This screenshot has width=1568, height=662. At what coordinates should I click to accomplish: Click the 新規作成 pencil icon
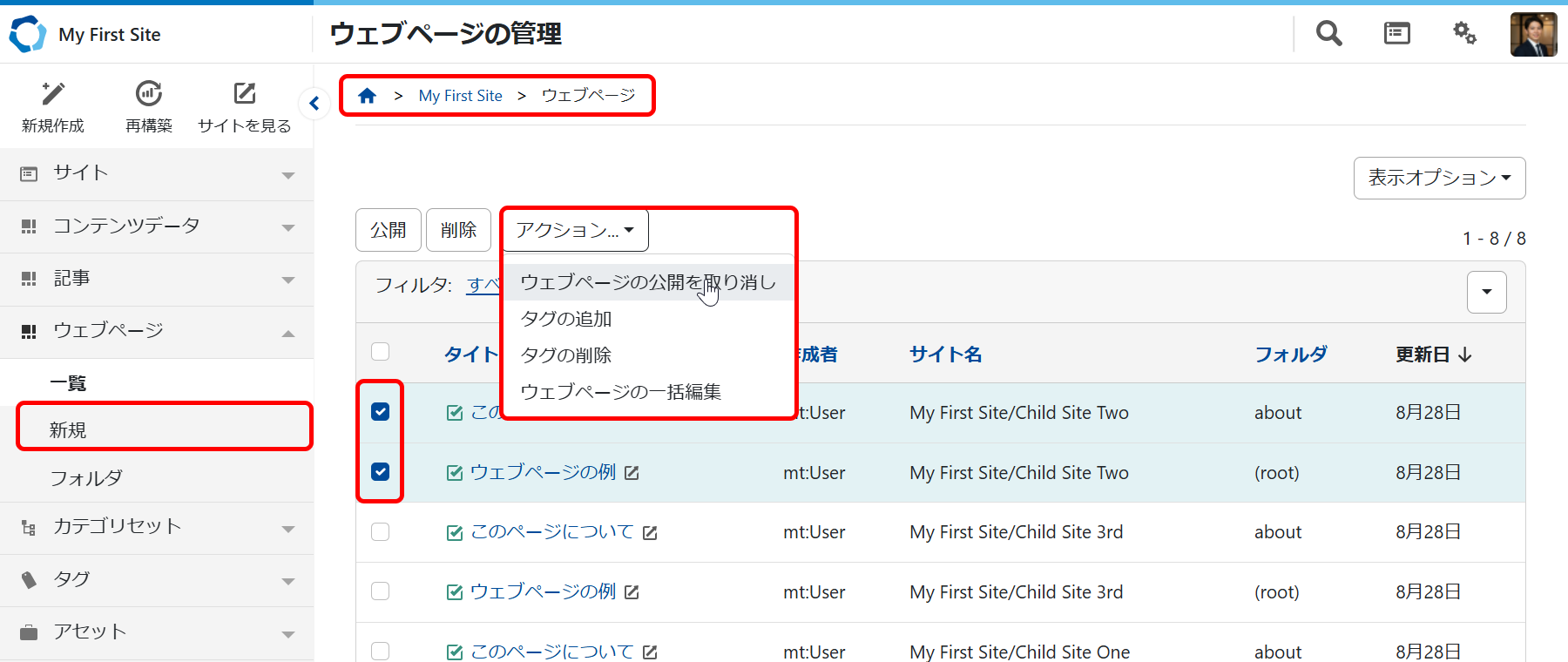53,93
